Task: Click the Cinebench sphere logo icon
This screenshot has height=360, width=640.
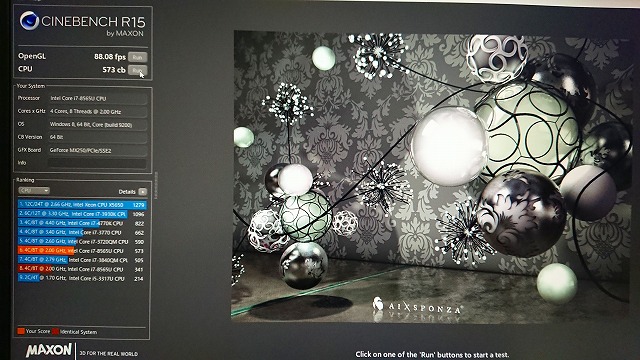Action: pyautogui.click(x=29, y=20)
